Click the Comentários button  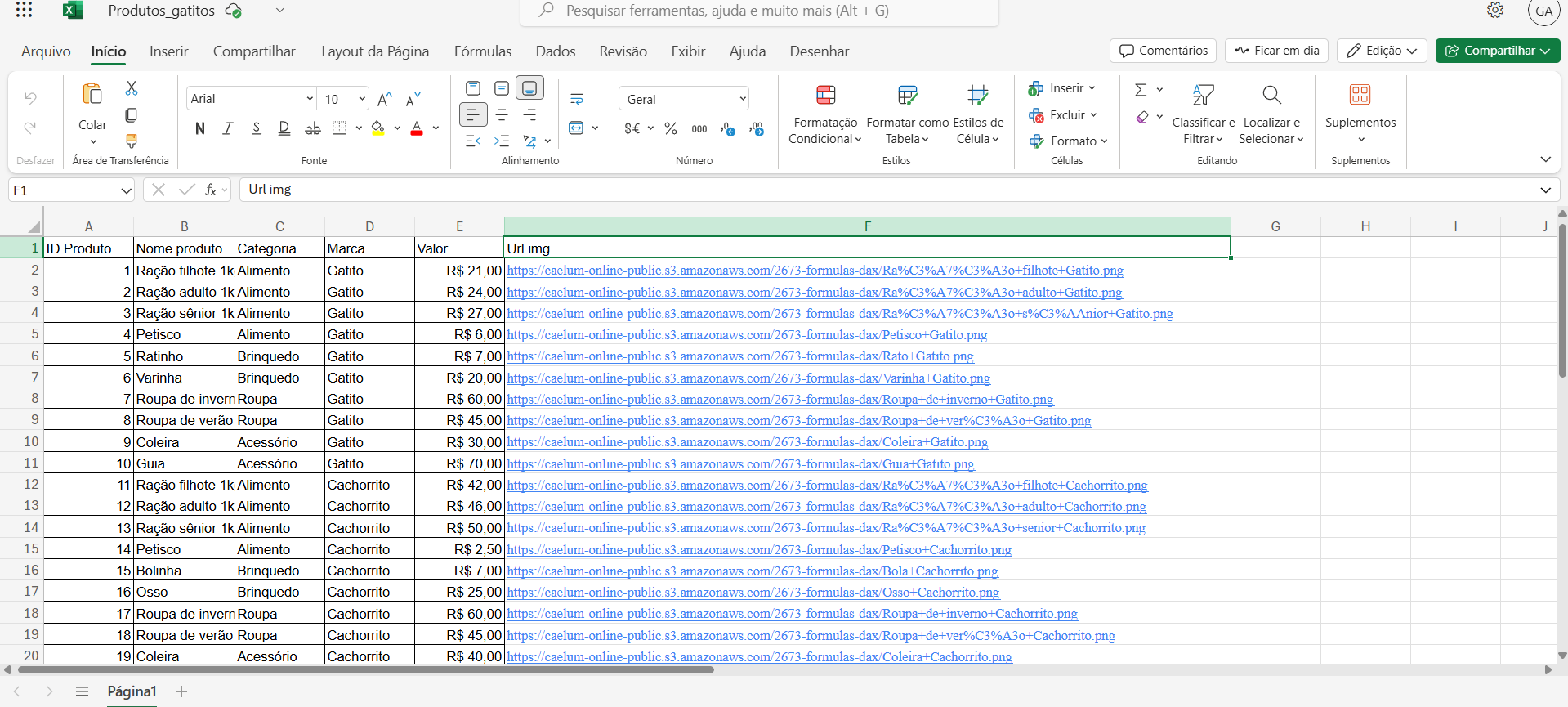click(x=1163, y=51)
